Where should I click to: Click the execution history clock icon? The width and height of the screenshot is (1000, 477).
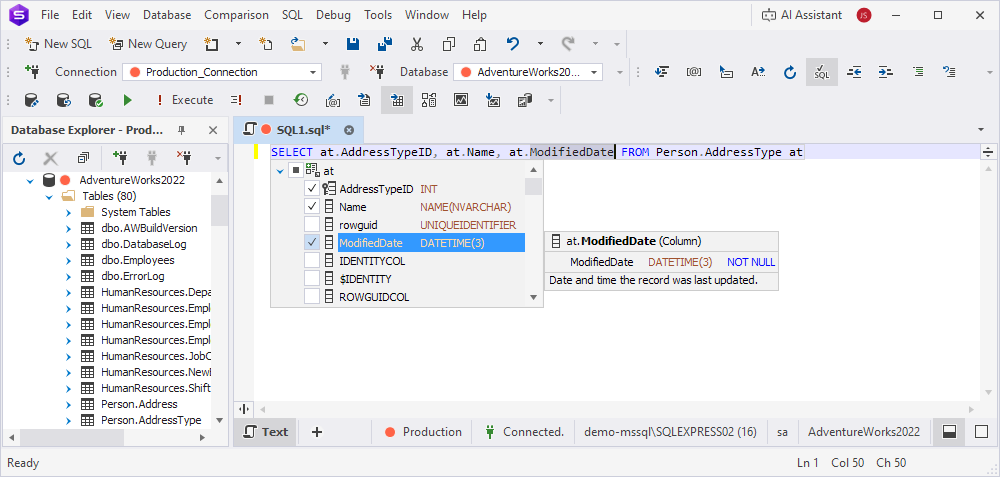(x=301, y=99)
